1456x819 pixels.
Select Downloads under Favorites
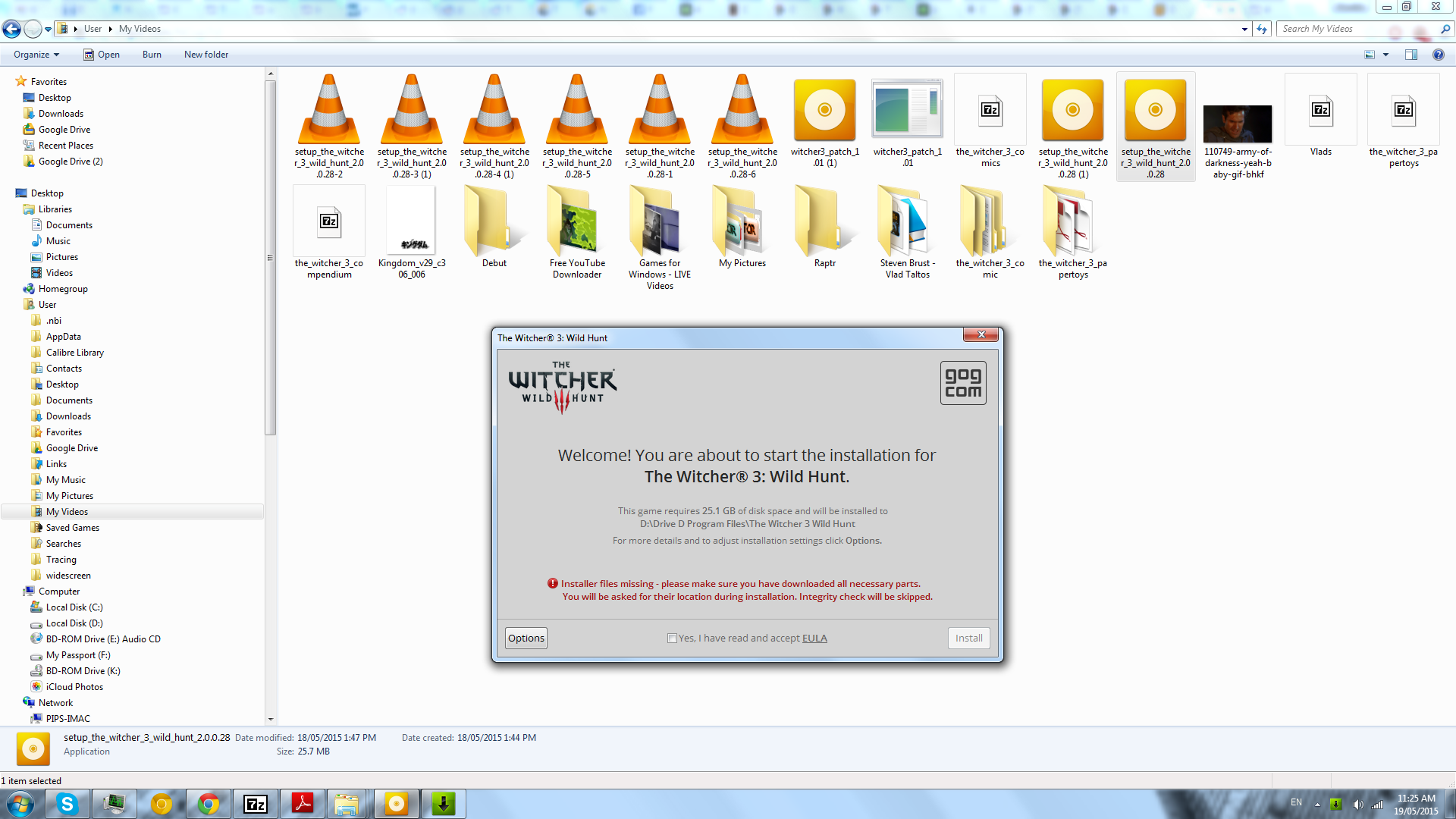[61, 114]
